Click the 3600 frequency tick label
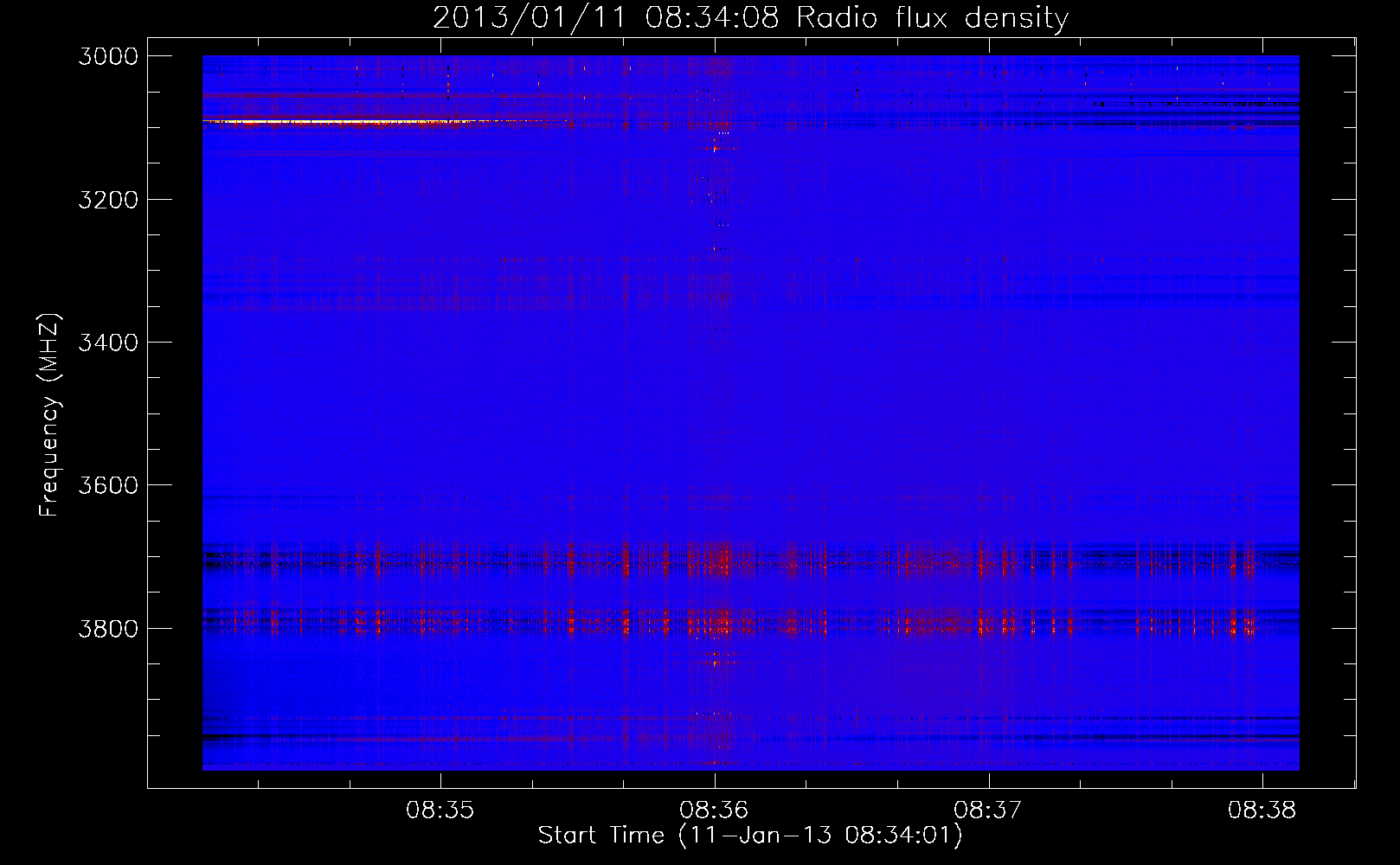The image size is (1400, 865). (108, 485)
